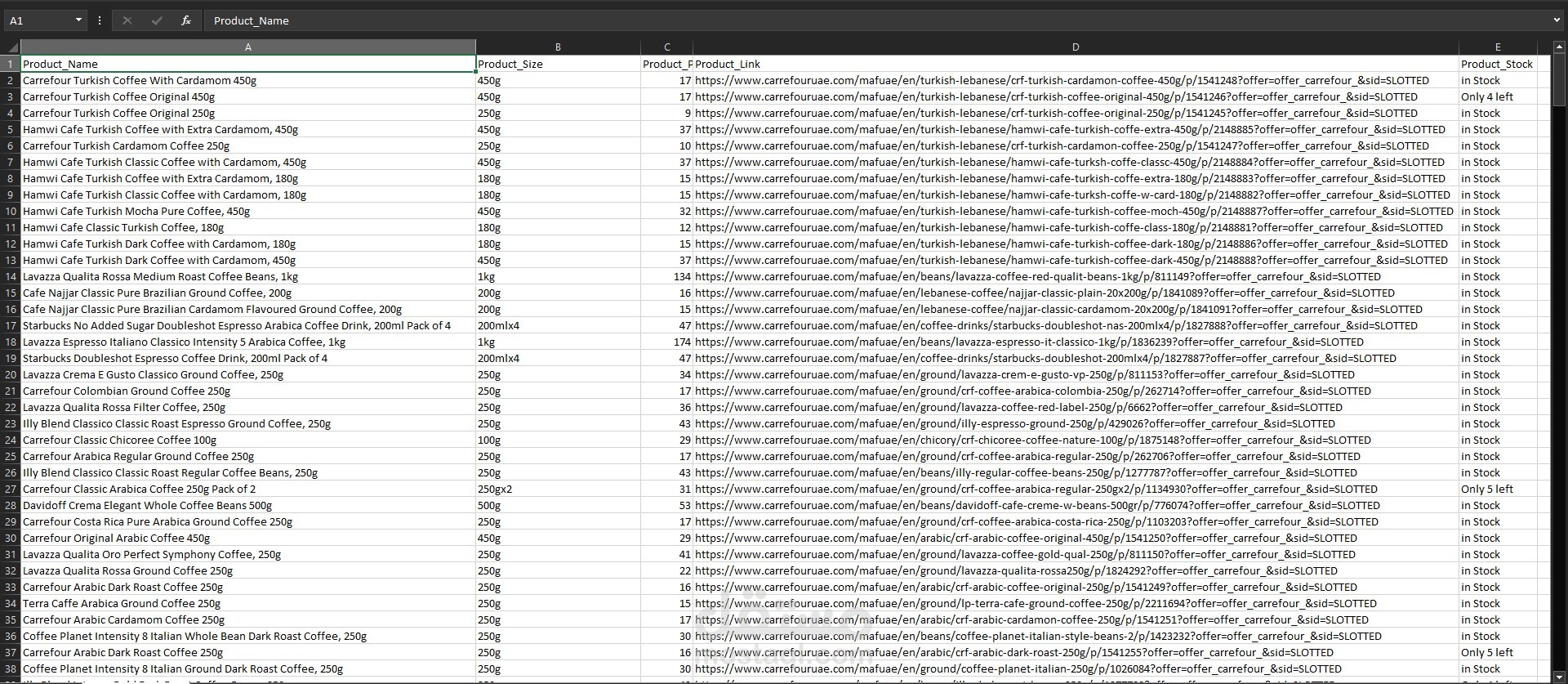Select cell Carrefour Original Arabic Coffee 450g
Image resolution: width=1568 pixels, height=684 pixels.
248,538
